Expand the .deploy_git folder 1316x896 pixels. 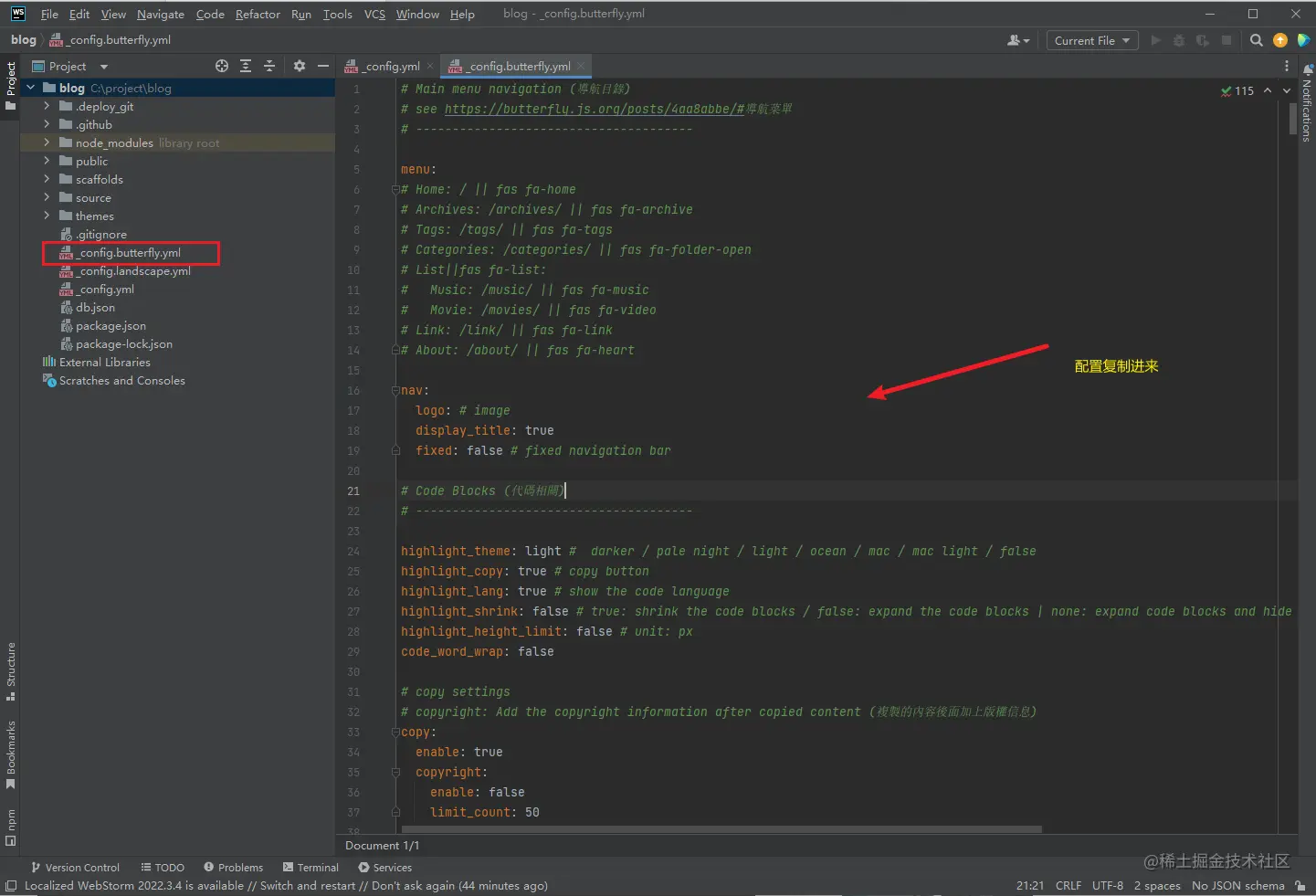pos(47,106)
